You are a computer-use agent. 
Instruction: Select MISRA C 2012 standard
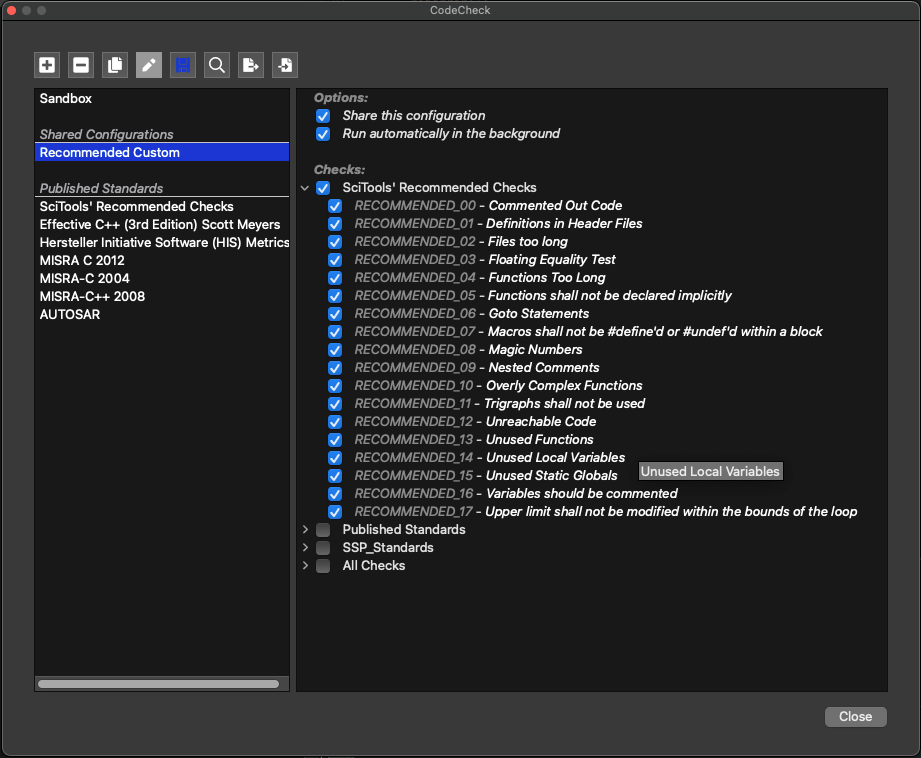162,260
